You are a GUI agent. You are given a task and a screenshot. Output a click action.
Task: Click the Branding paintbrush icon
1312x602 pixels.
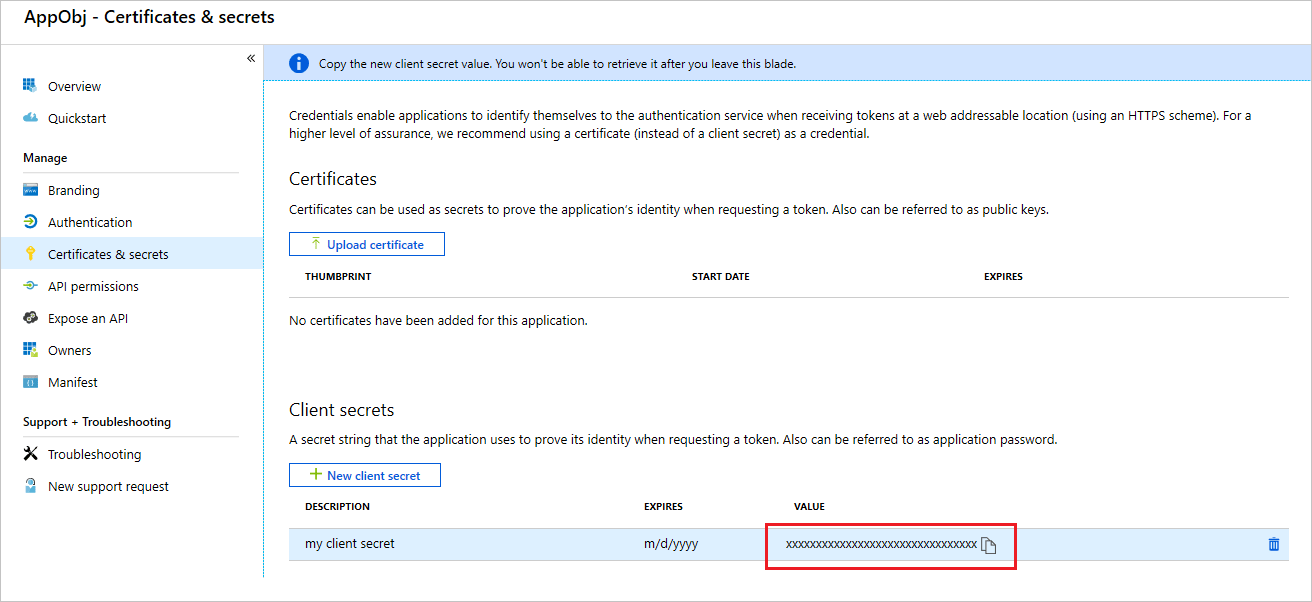tap(32, 189)
